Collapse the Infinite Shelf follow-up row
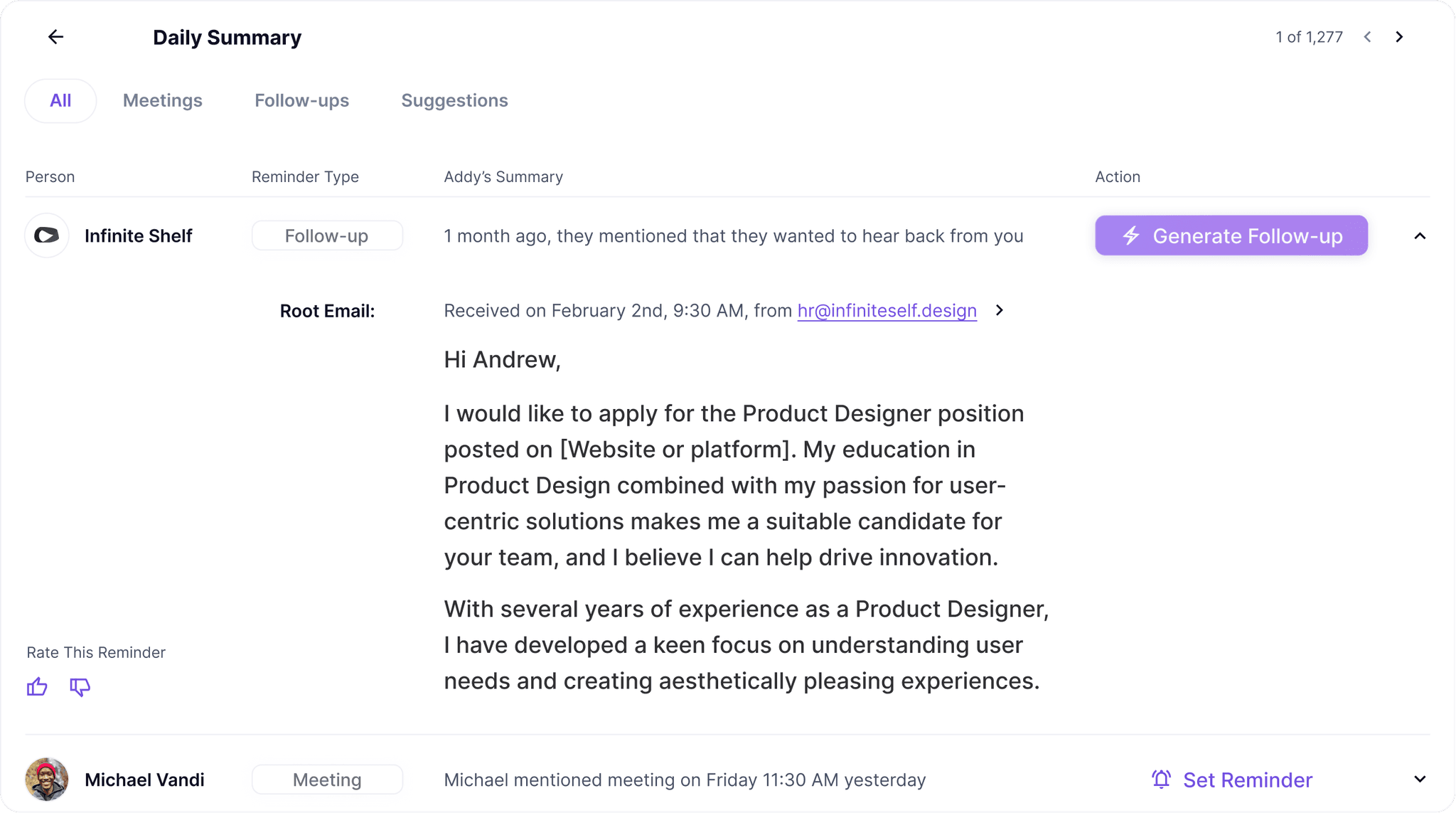 click(1420, 235)
